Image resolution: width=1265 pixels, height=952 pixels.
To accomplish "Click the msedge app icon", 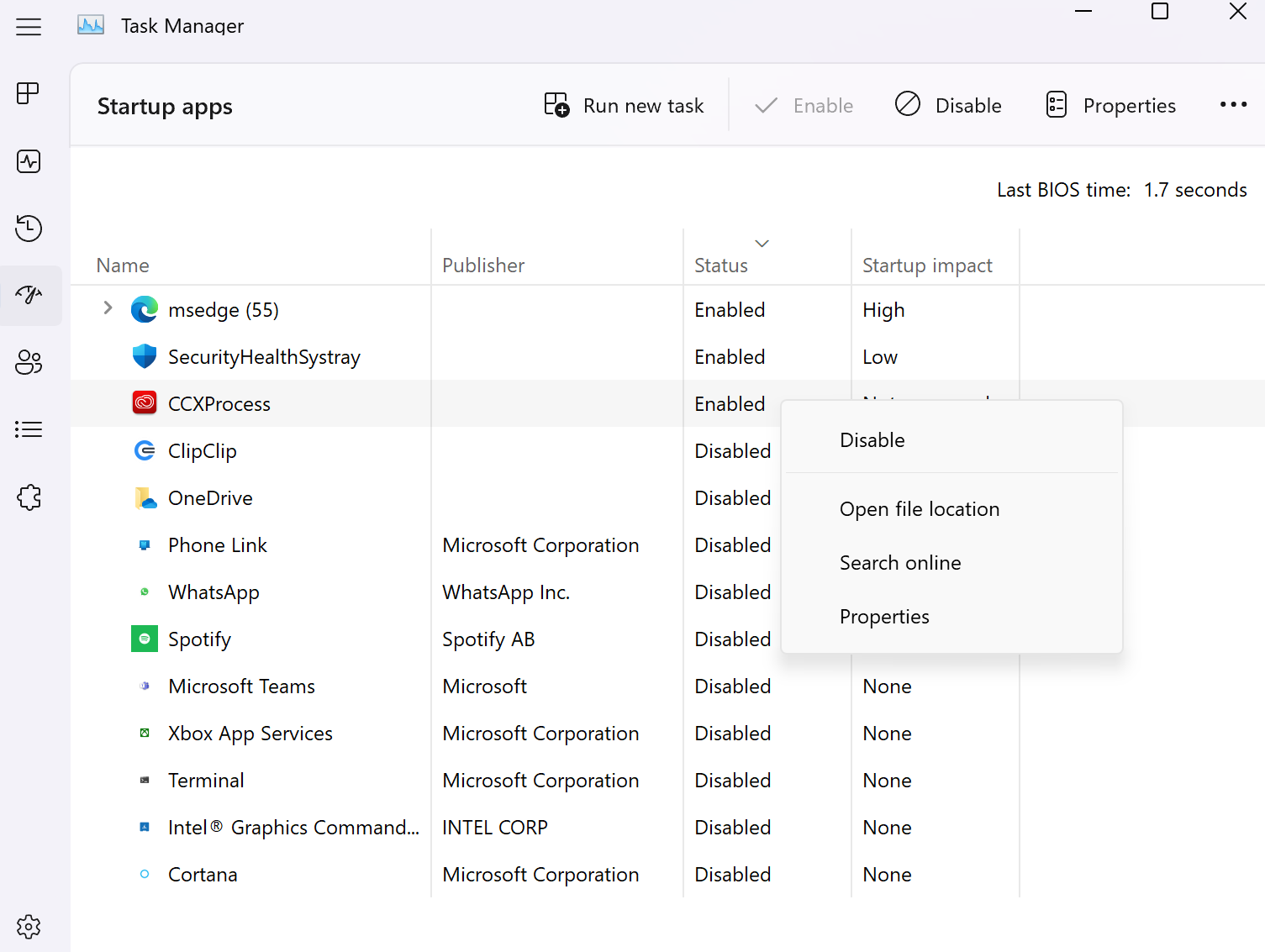I will [145, 310].
